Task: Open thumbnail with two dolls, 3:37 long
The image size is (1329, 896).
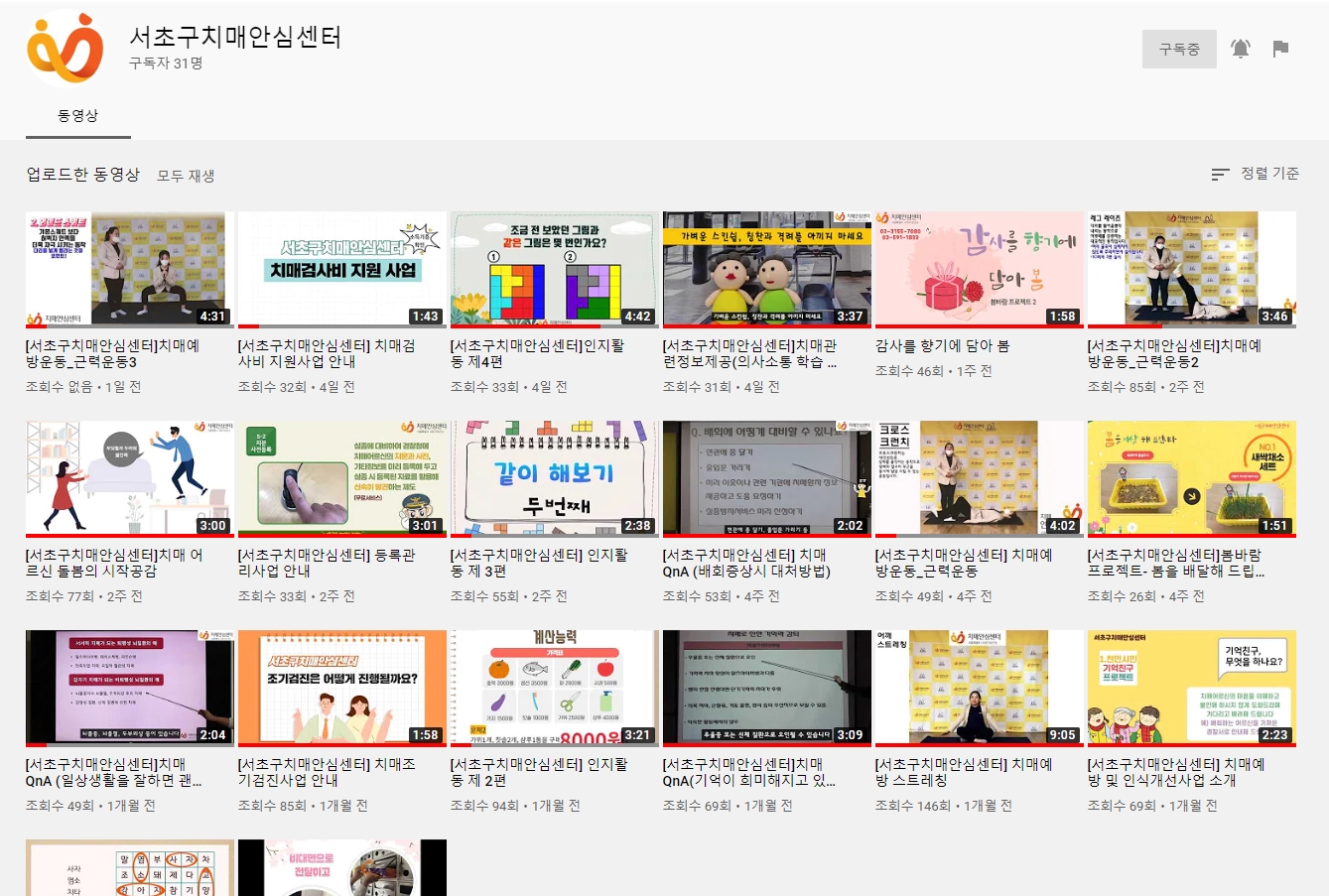Action: click(x=767, y=269)
